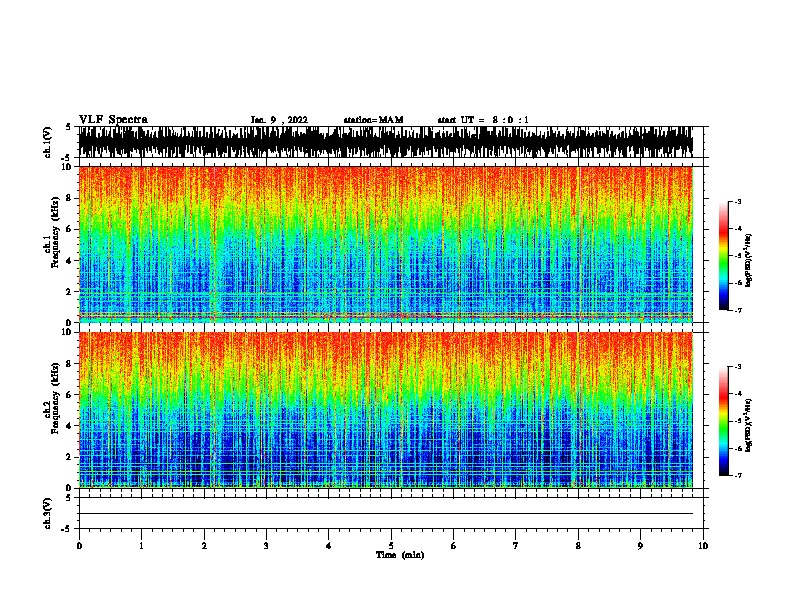
Task: Click the "10" tick on the time axis
Action: point(703,546)
